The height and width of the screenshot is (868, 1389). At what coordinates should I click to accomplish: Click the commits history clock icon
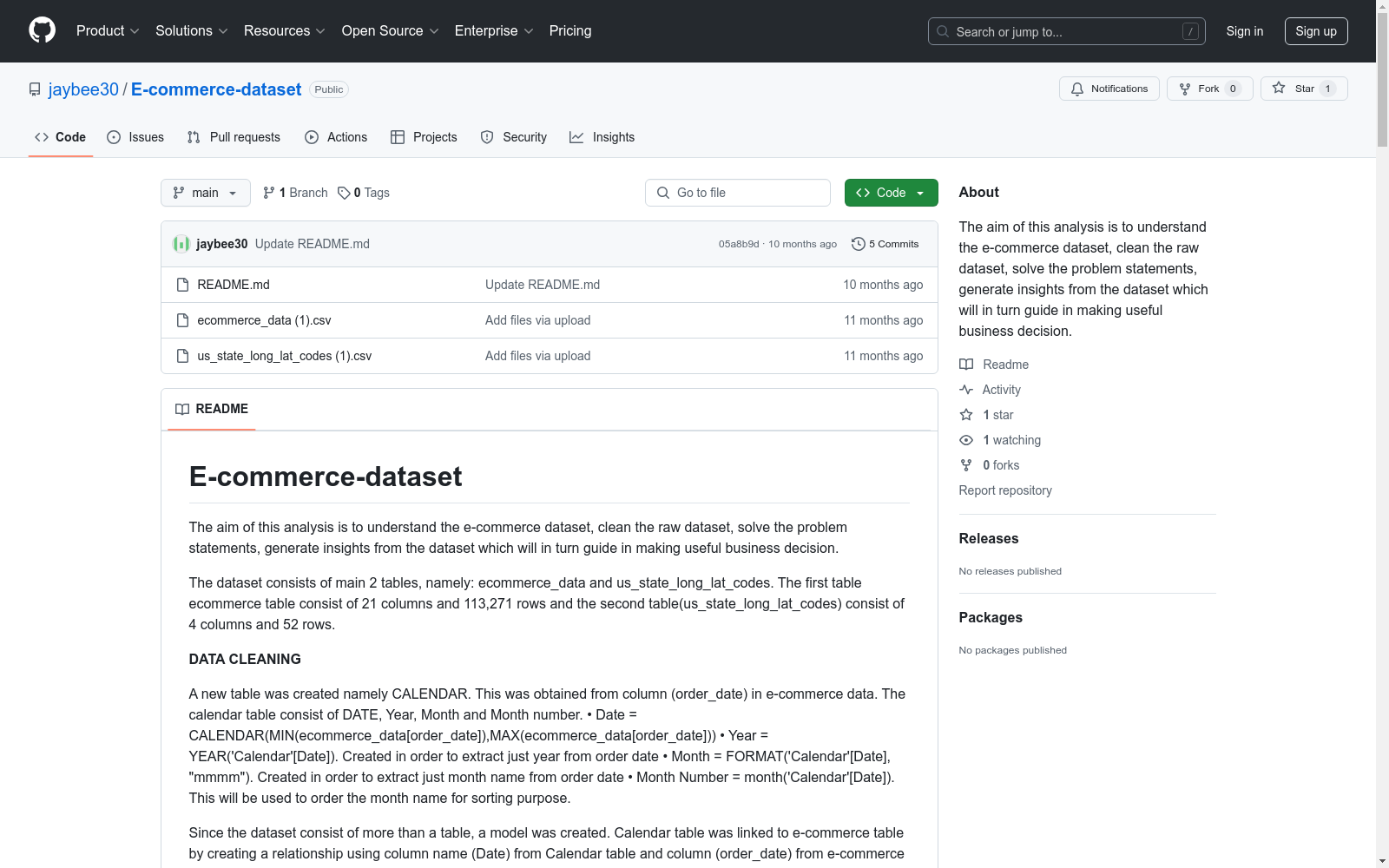[x=859, y=244]
